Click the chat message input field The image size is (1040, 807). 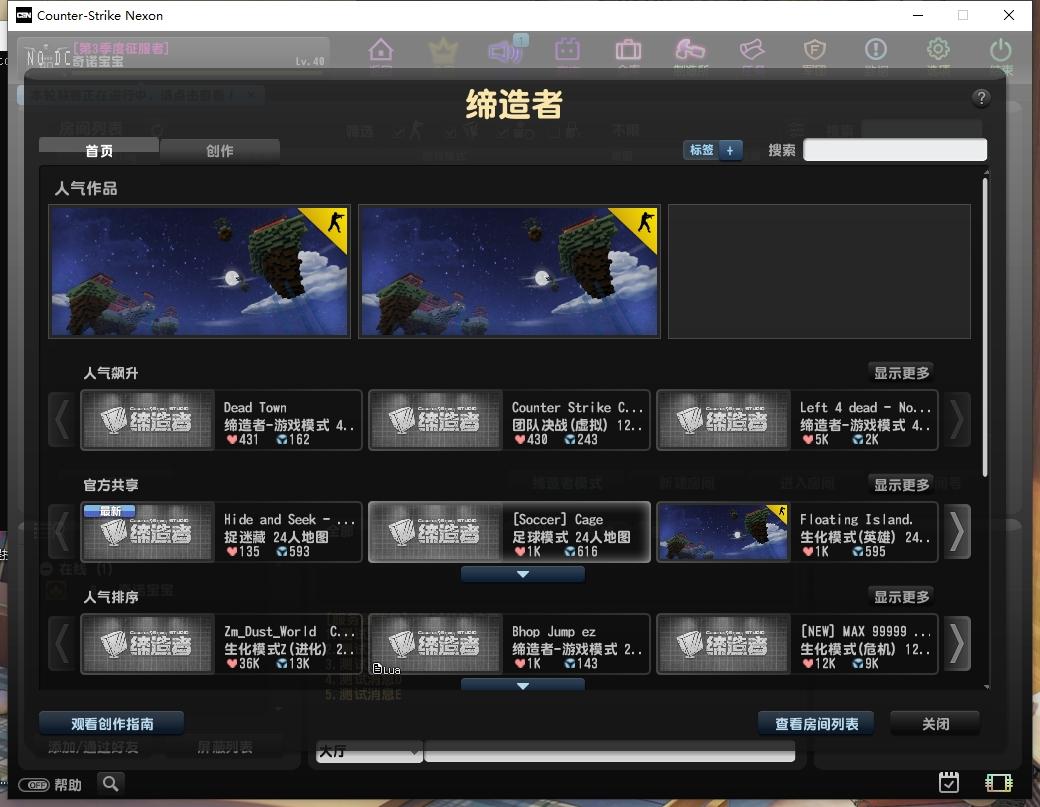(610, 751)
